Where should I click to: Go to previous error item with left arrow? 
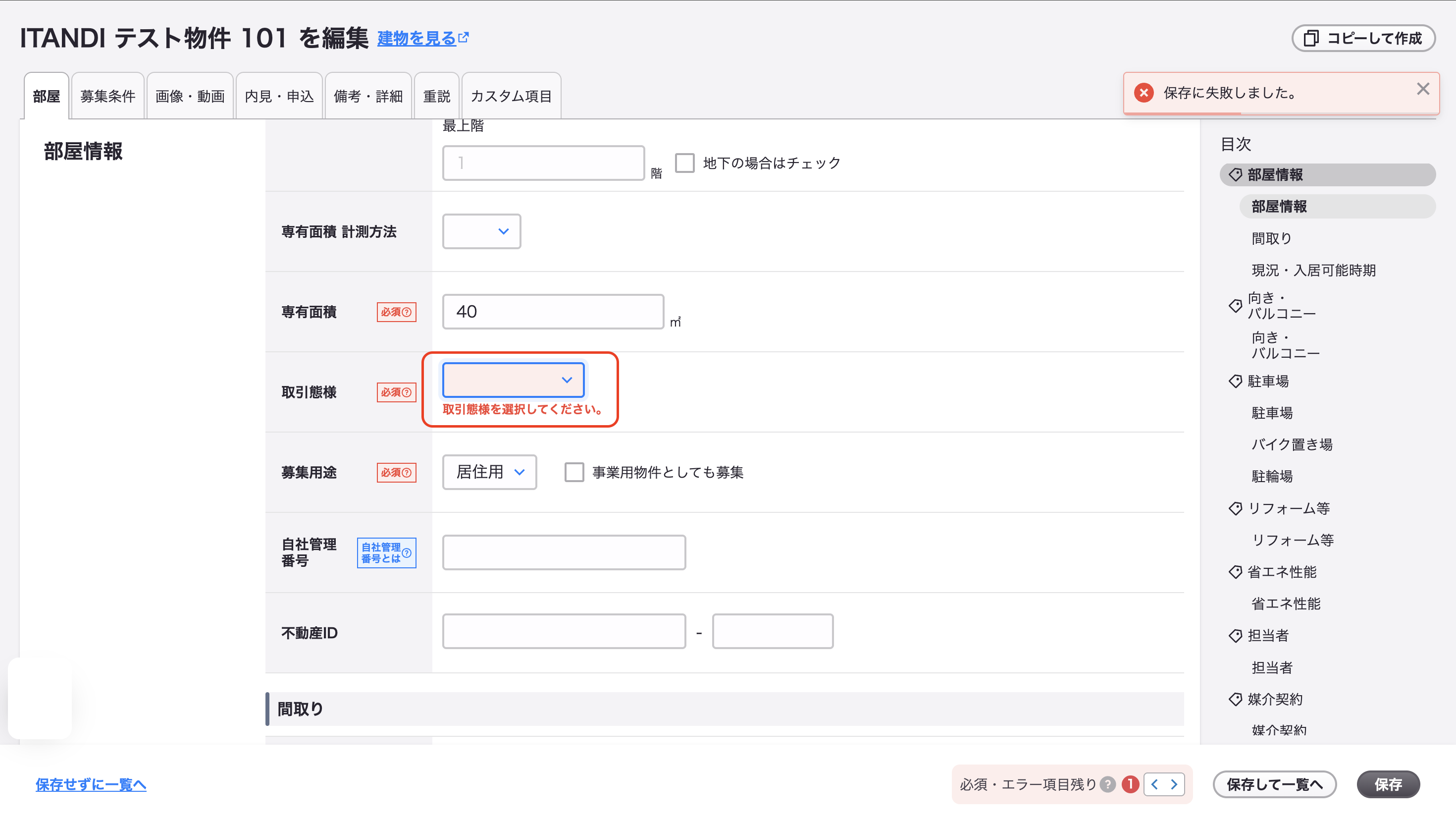1154,784
